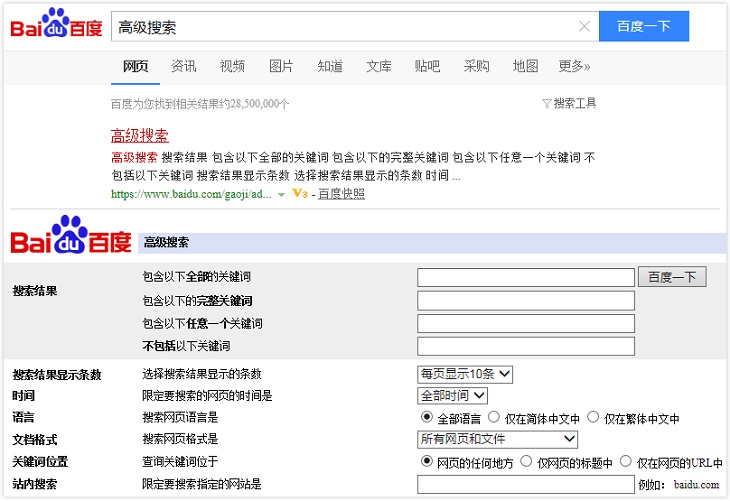Open the 高级搜索 result title link
This screenshot has height=501, width=730.
pyautogui.click(x=140, y=135)
